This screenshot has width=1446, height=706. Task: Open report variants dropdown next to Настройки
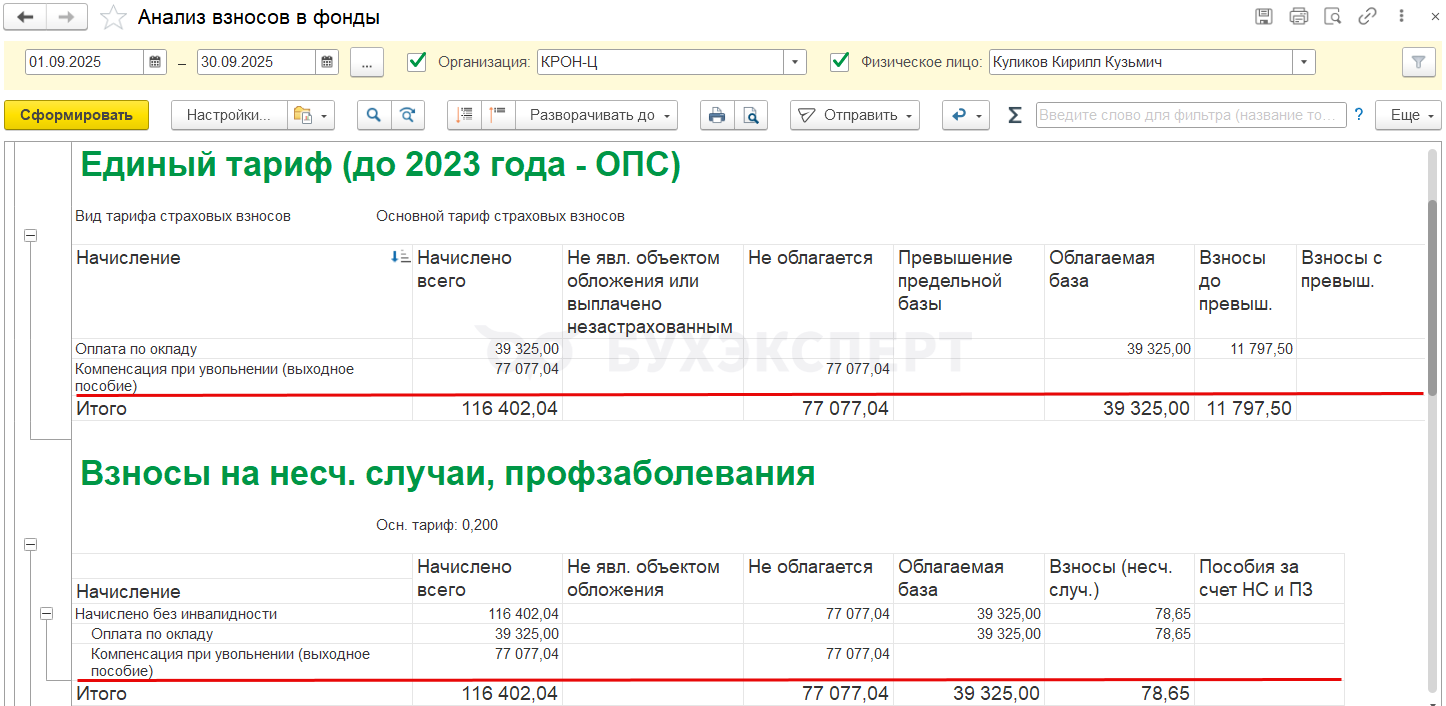(311, 115)
